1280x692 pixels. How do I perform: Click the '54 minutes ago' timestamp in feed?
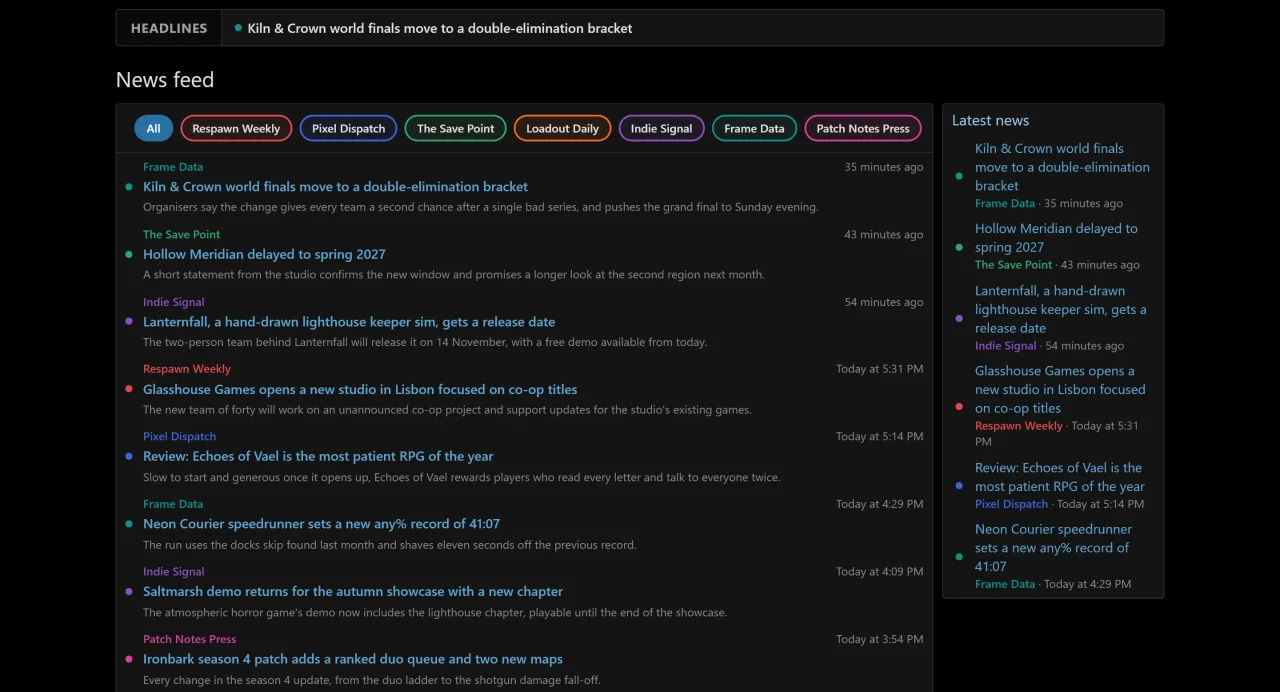click(x=883, y=302)
